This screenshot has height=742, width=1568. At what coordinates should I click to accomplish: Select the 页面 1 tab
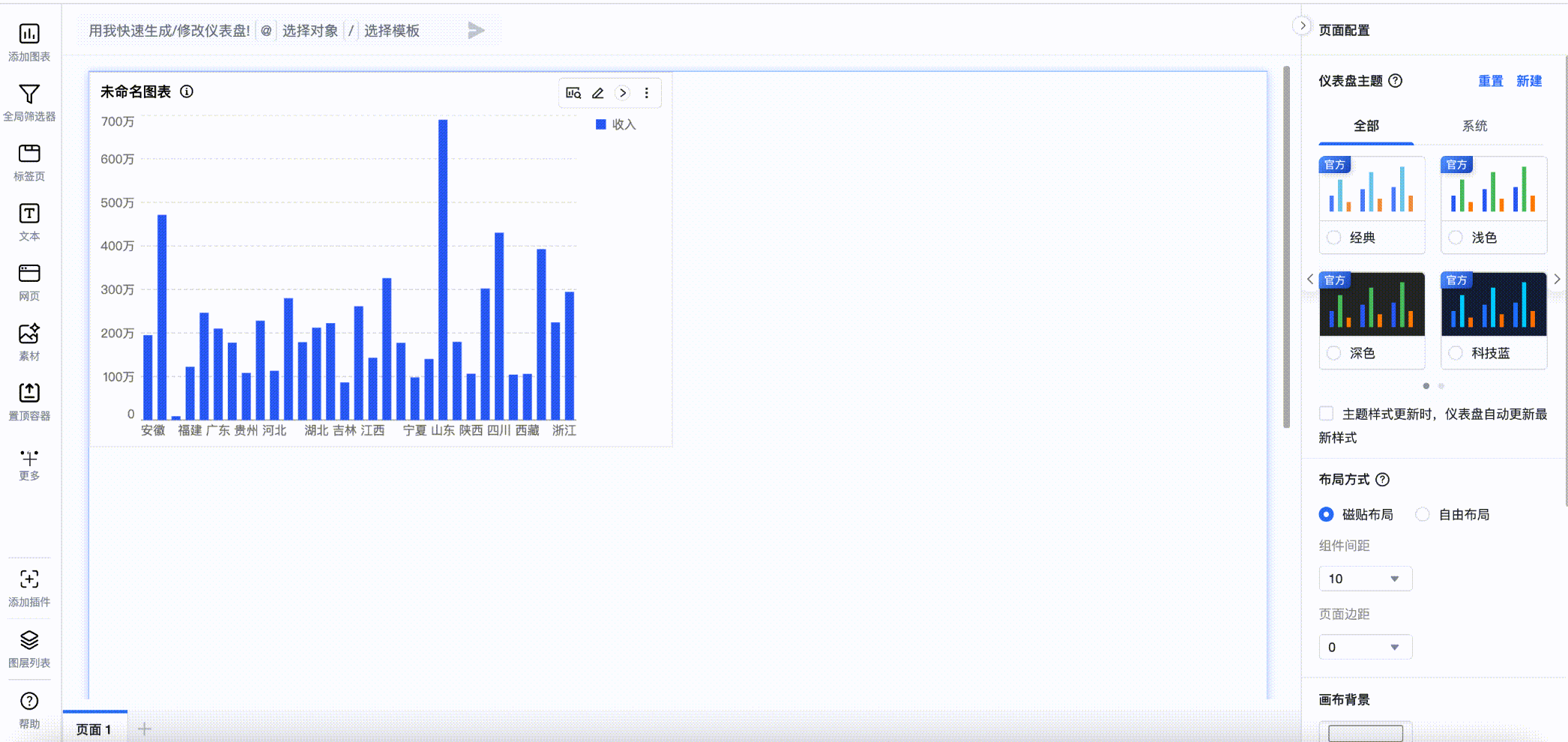point(94,729)
